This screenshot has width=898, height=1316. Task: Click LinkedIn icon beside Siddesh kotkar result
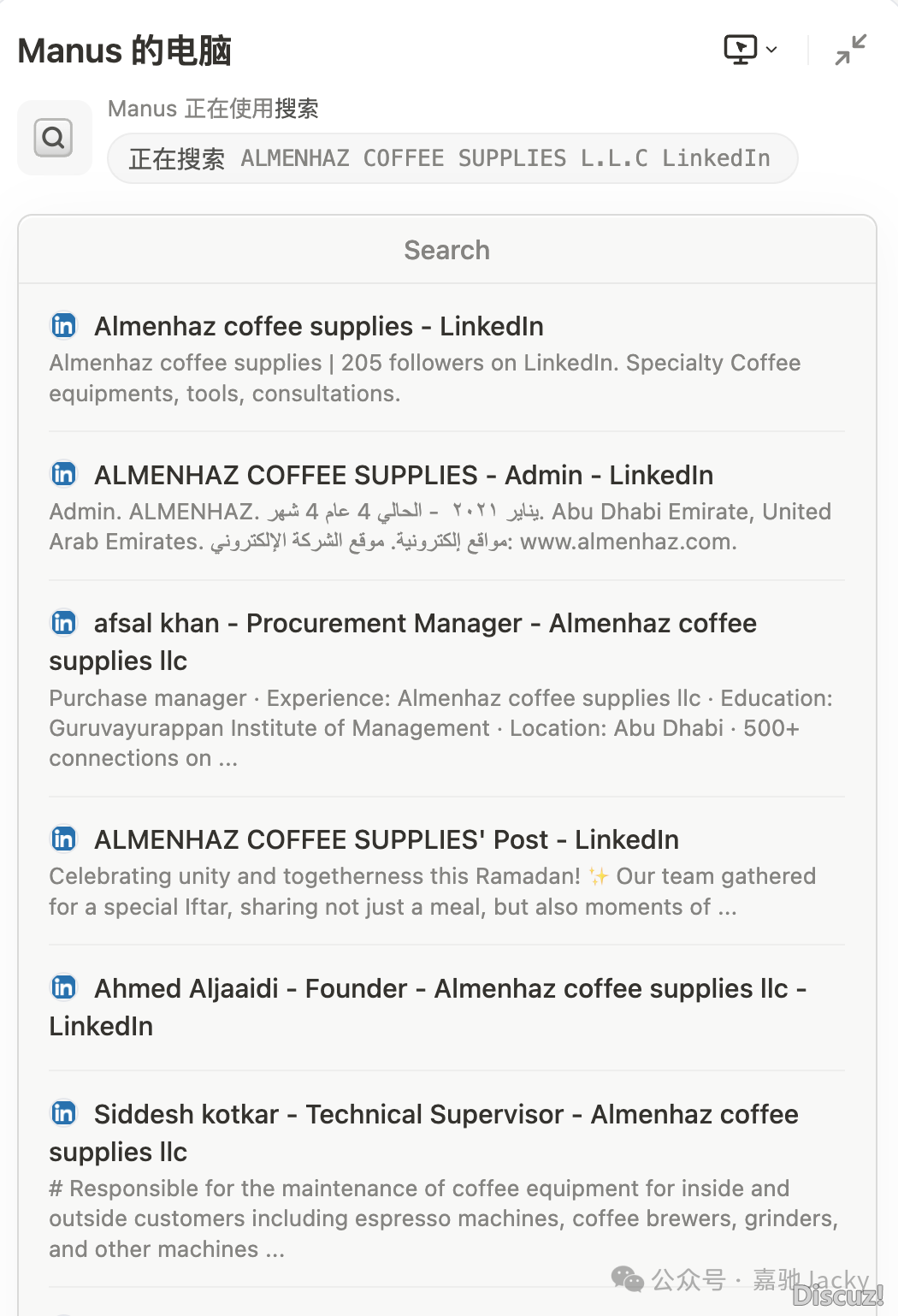(x=64, y=1113)
